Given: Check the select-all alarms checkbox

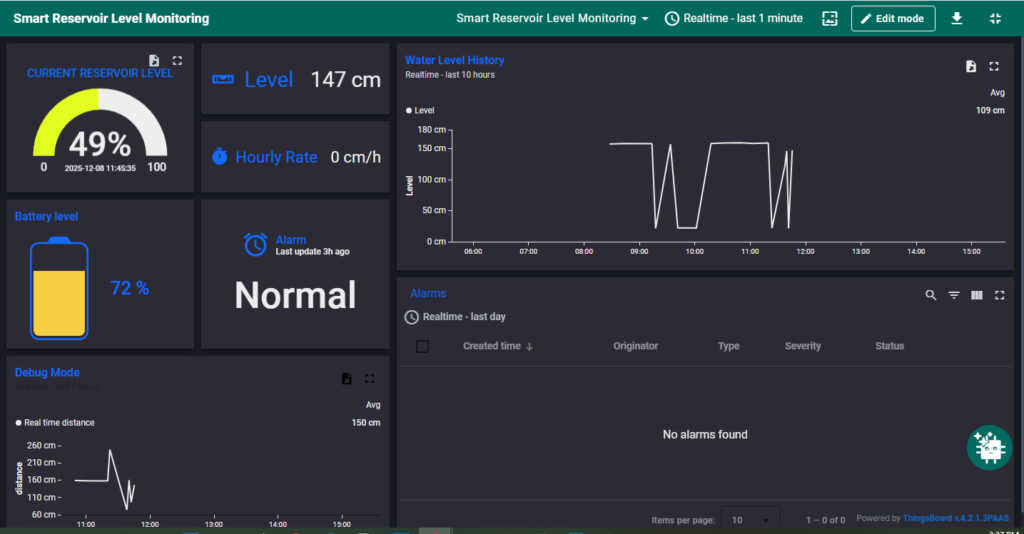Looking at the screenshot, I should coord(422,346).
